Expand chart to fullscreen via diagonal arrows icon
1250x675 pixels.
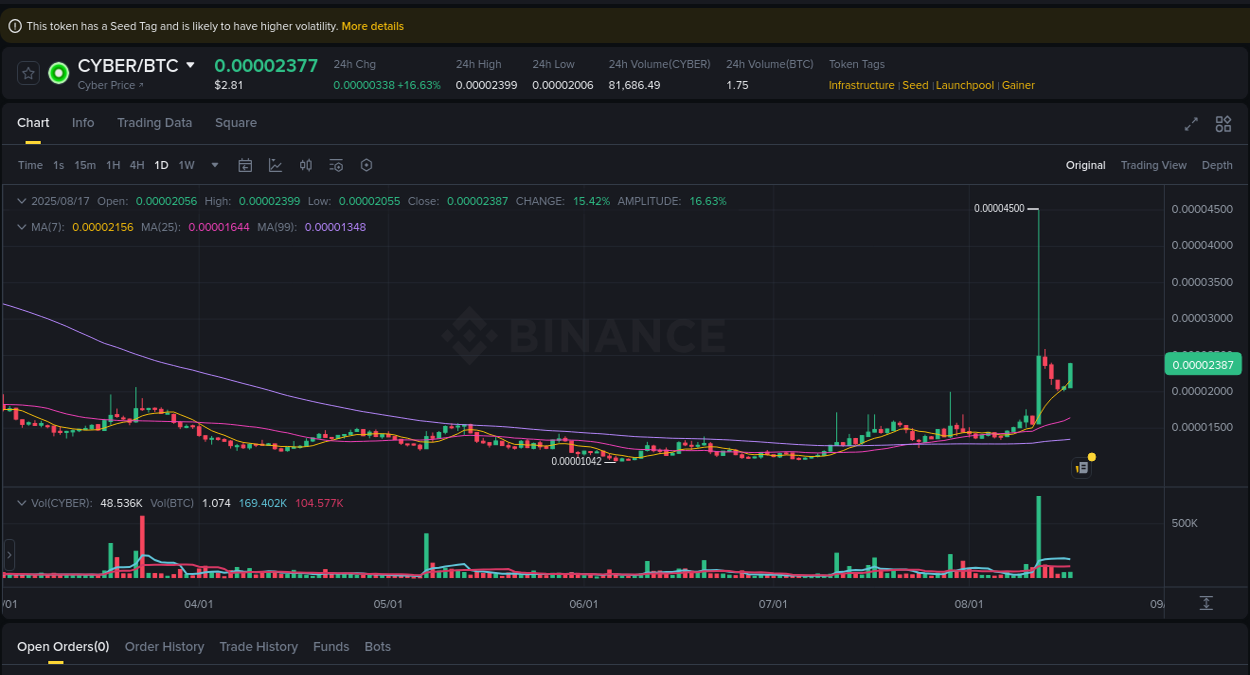(x=1190, y=124)
